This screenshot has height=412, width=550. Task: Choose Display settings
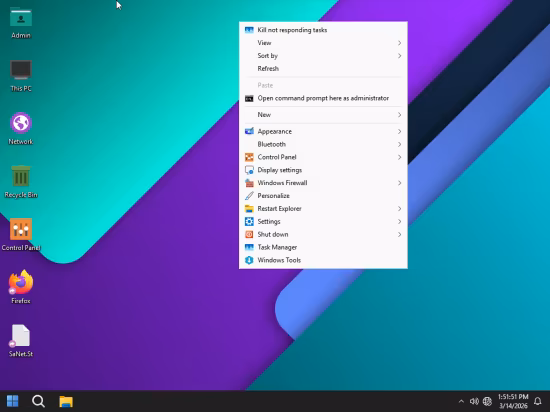323,170
